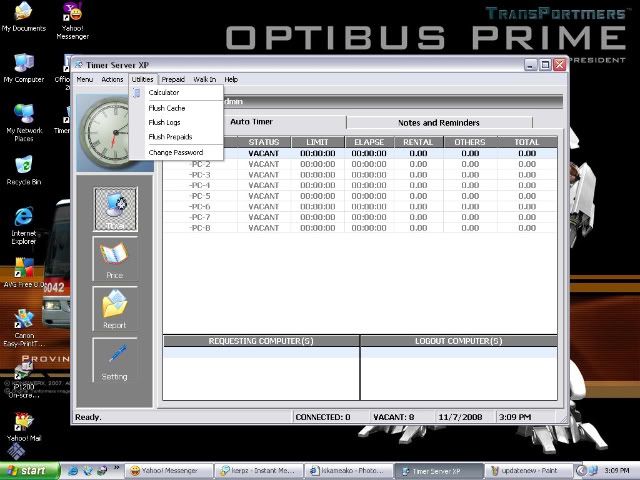Click LOGOUT COMPUTER(S) list header
The height and width of the screenshot is (480, 640).
click(x=459, y=341)
